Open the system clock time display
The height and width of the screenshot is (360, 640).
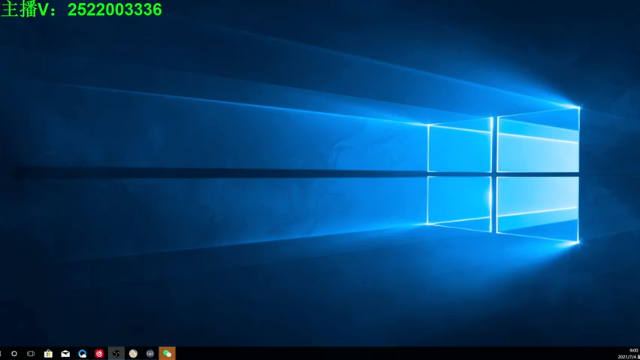click(x=634, y=351)
